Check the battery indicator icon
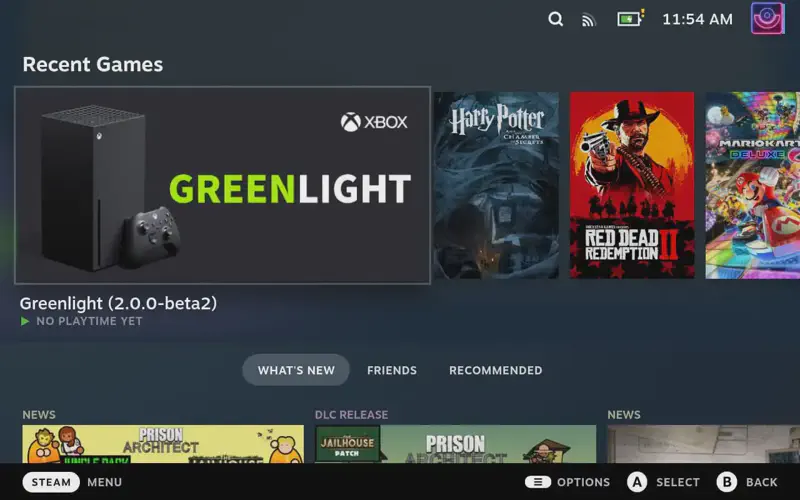 630,19
